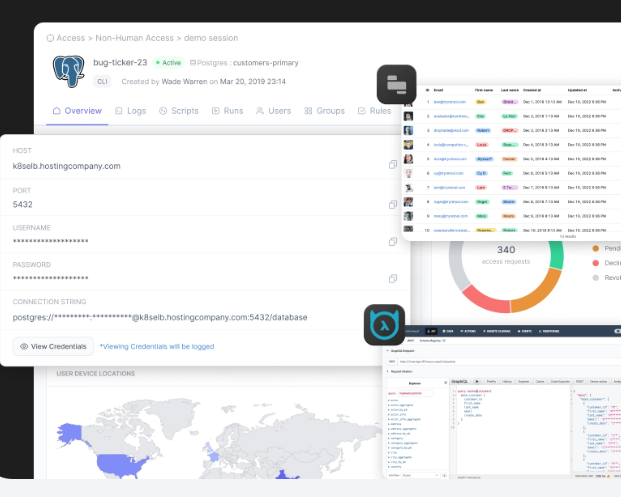Screen dimensions: 621x497
Task: Click the orange segment of donut chart
Action: point(539,295)
